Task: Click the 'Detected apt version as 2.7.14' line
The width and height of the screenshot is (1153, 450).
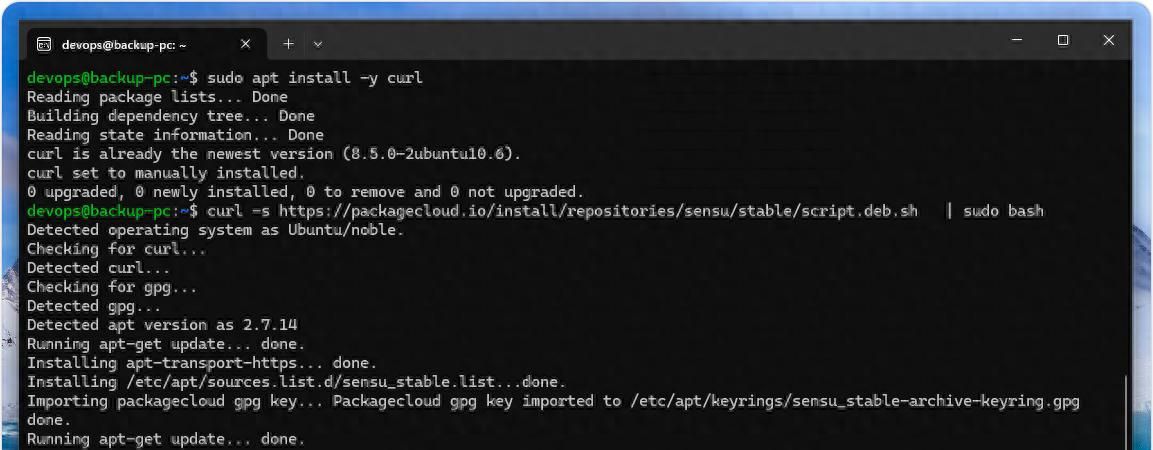Action: [162, 325]
